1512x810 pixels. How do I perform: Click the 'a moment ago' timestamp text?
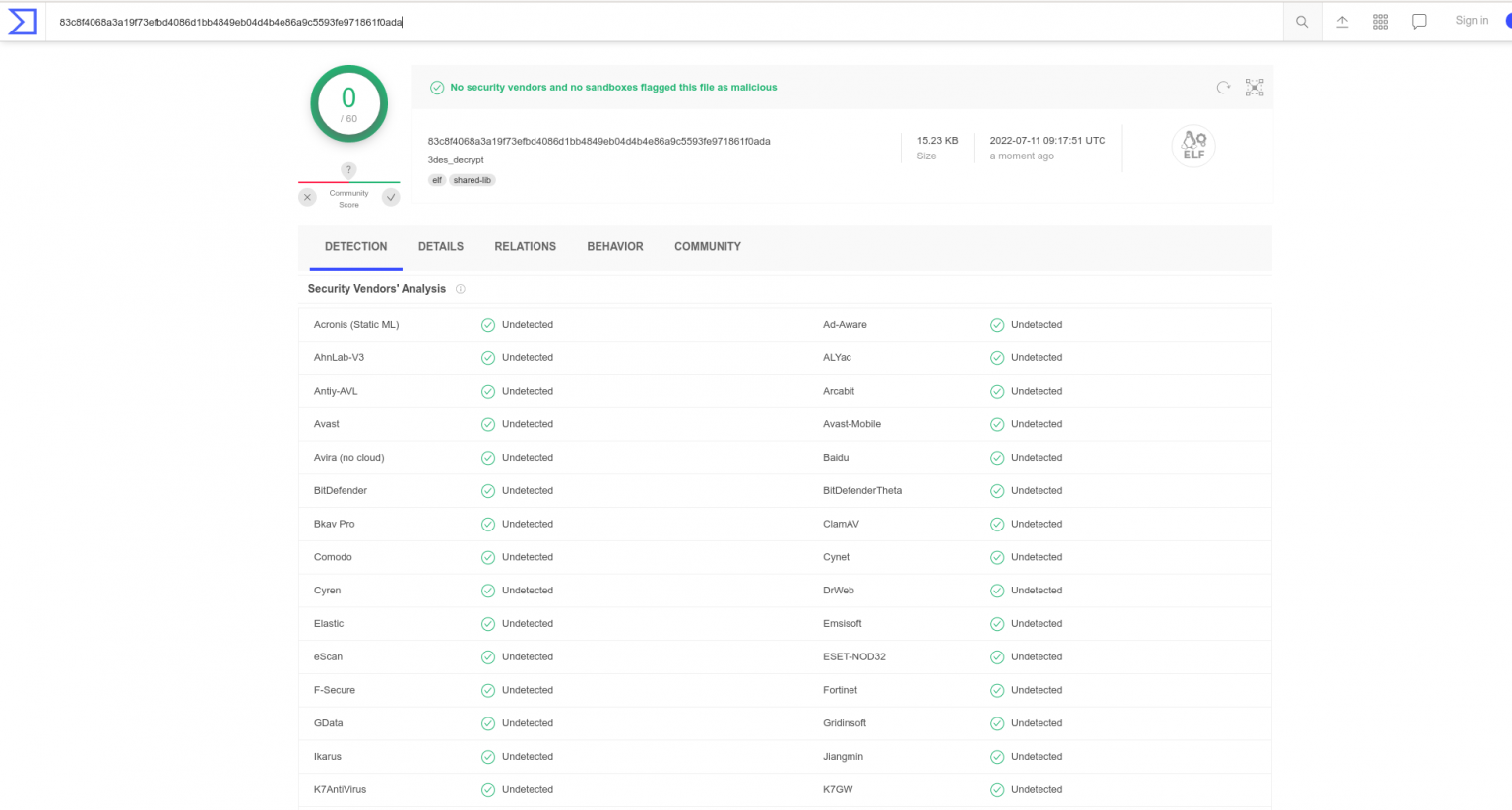point(1022,156)
